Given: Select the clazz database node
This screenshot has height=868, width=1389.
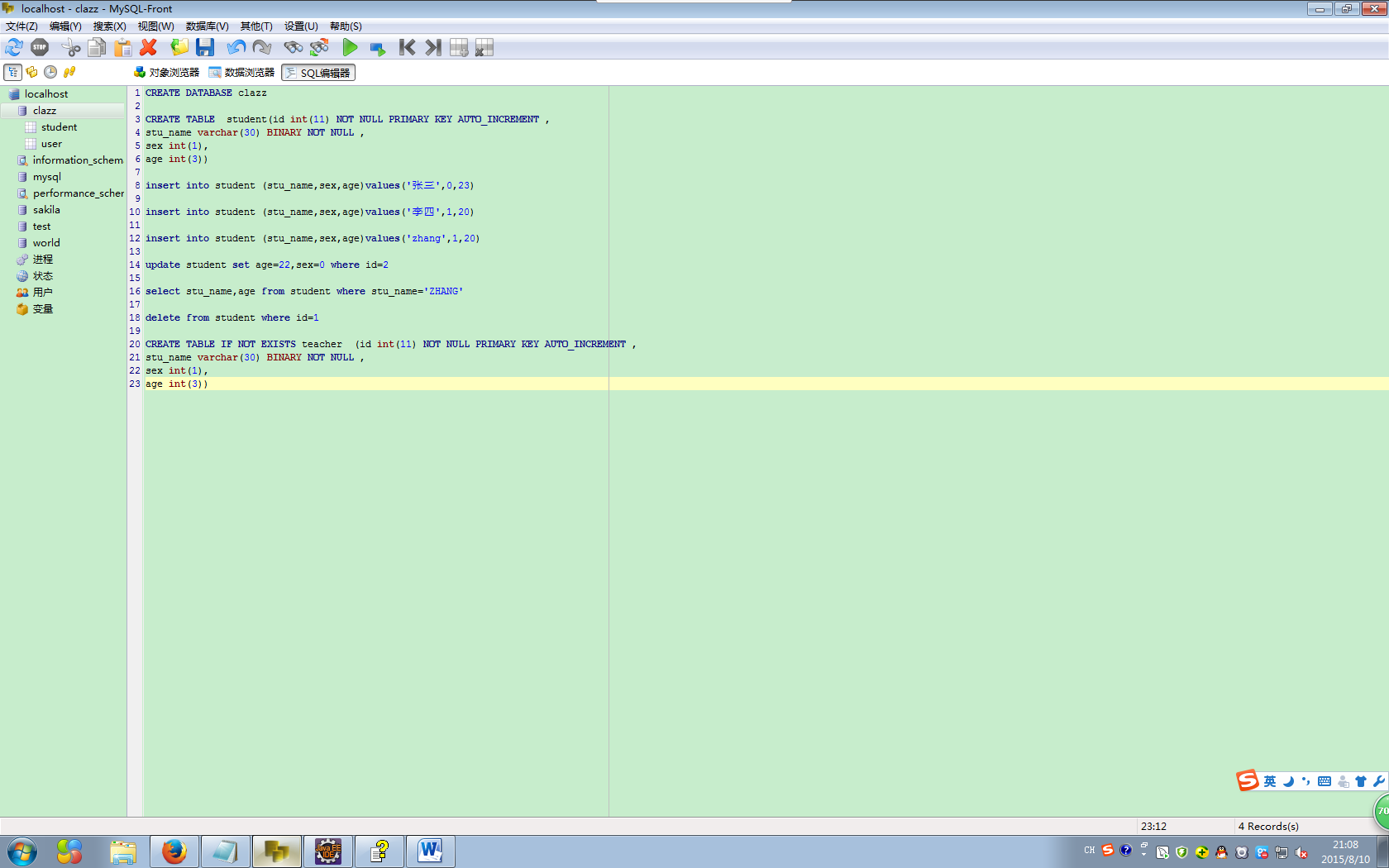Looking at the screenshot, I should (45, 111).
